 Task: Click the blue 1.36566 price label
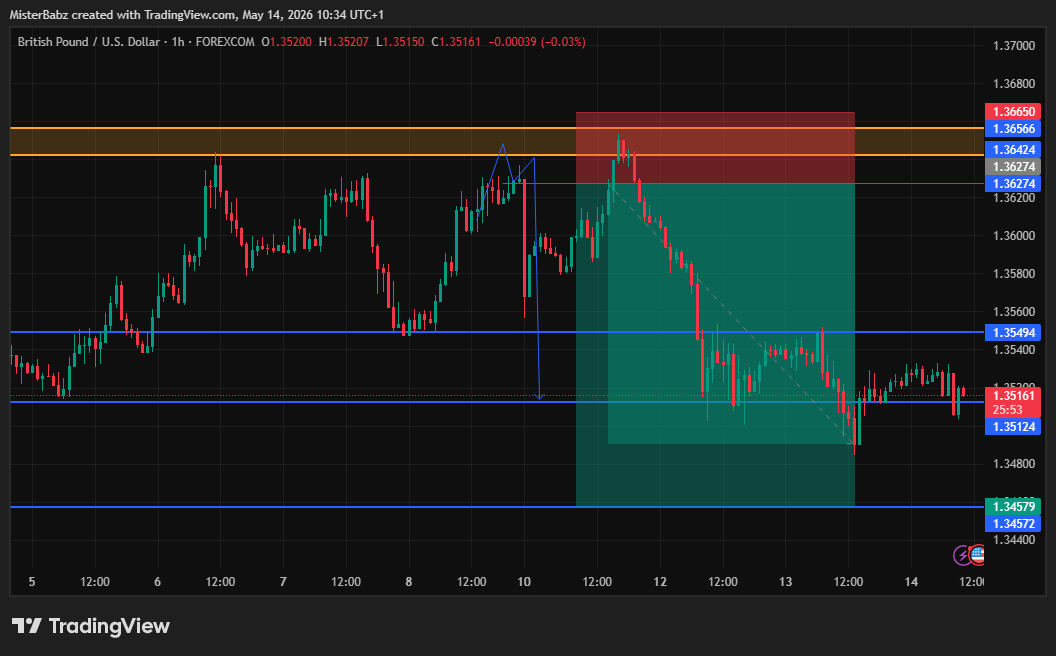[x=1013, y=129]
